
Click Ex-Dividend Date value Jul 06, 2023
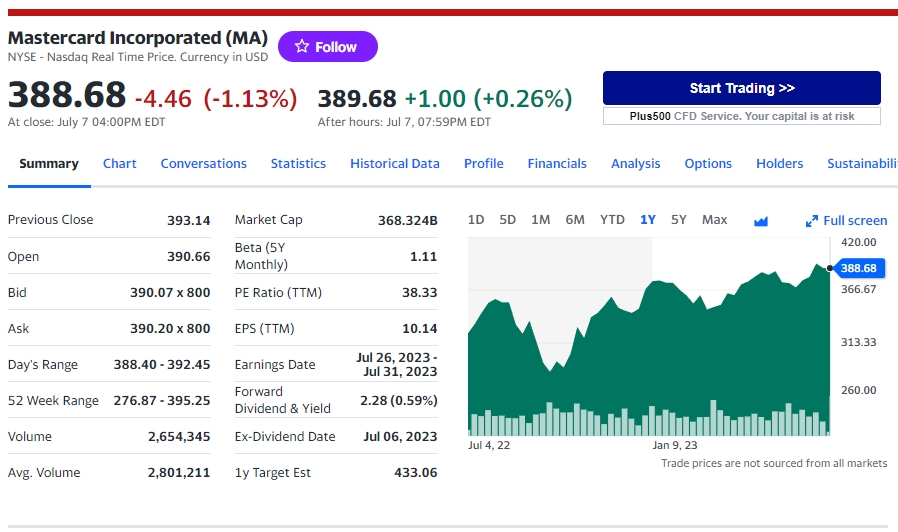(x=400, y=437)
